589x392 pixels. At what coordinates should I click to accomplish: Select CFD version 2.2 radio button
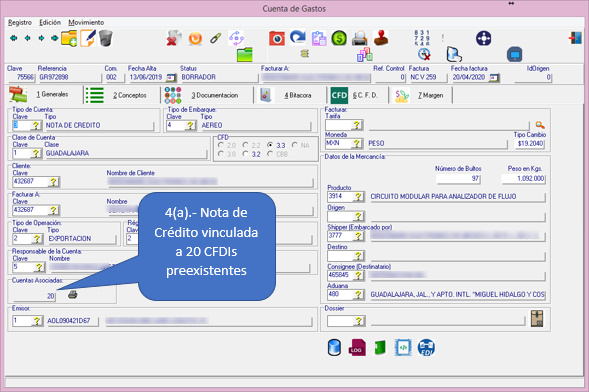tap(245, 145)
